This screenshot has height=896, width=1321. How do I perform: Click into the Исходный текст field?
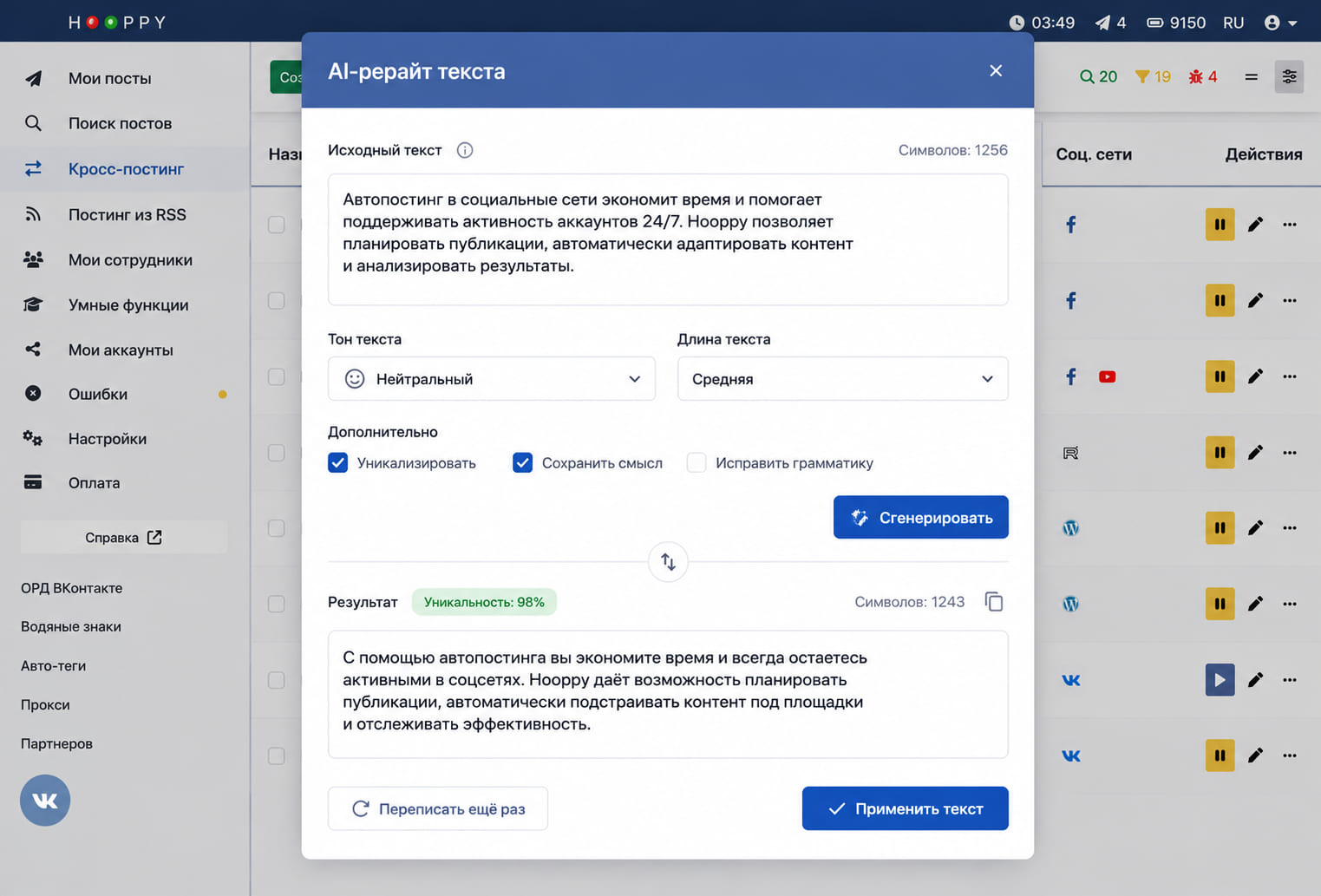coord(668,239)
